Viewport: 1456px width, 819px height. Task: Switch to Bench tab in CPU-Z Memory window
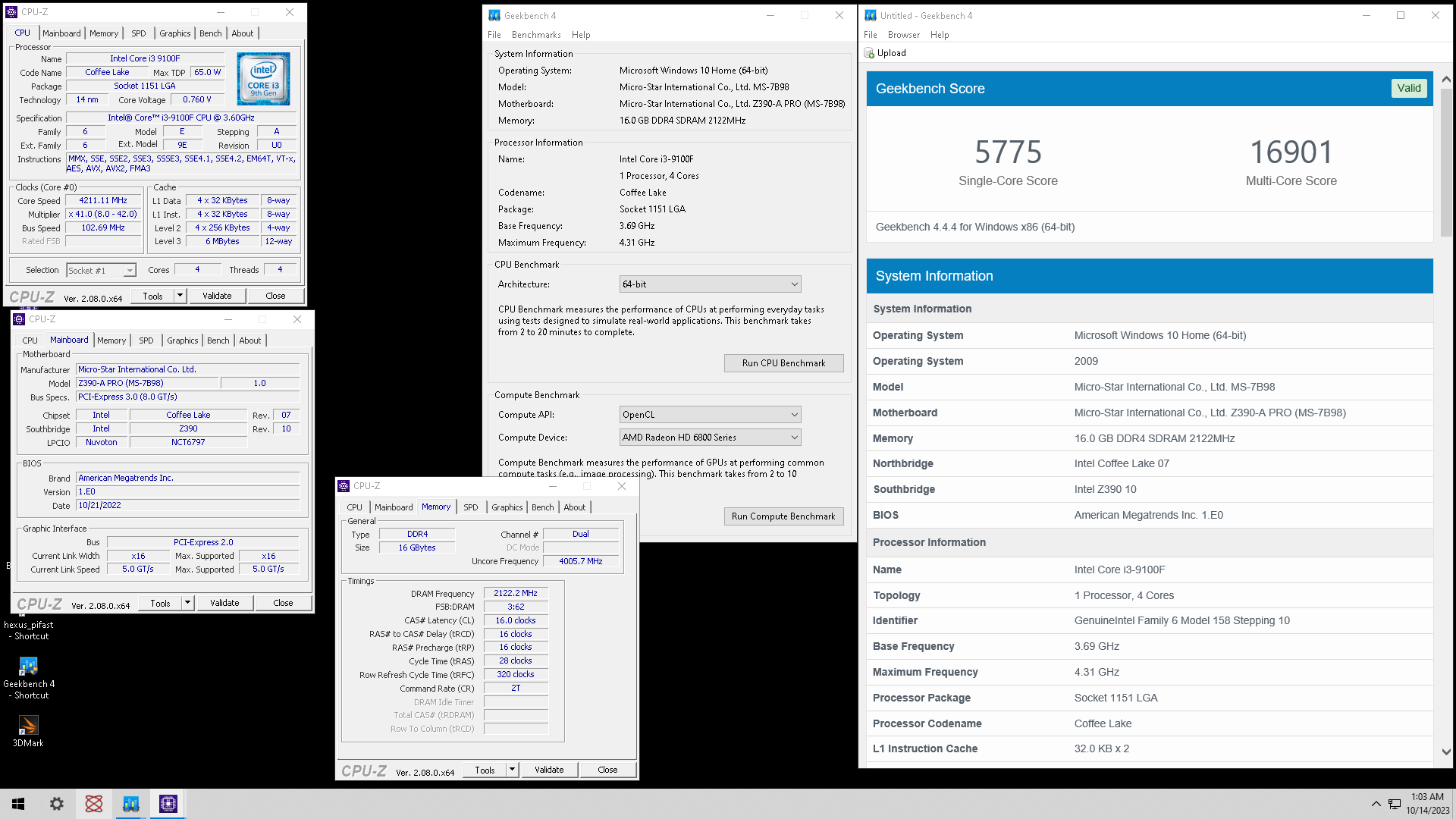pyautogui.click(x=543, y=507)
